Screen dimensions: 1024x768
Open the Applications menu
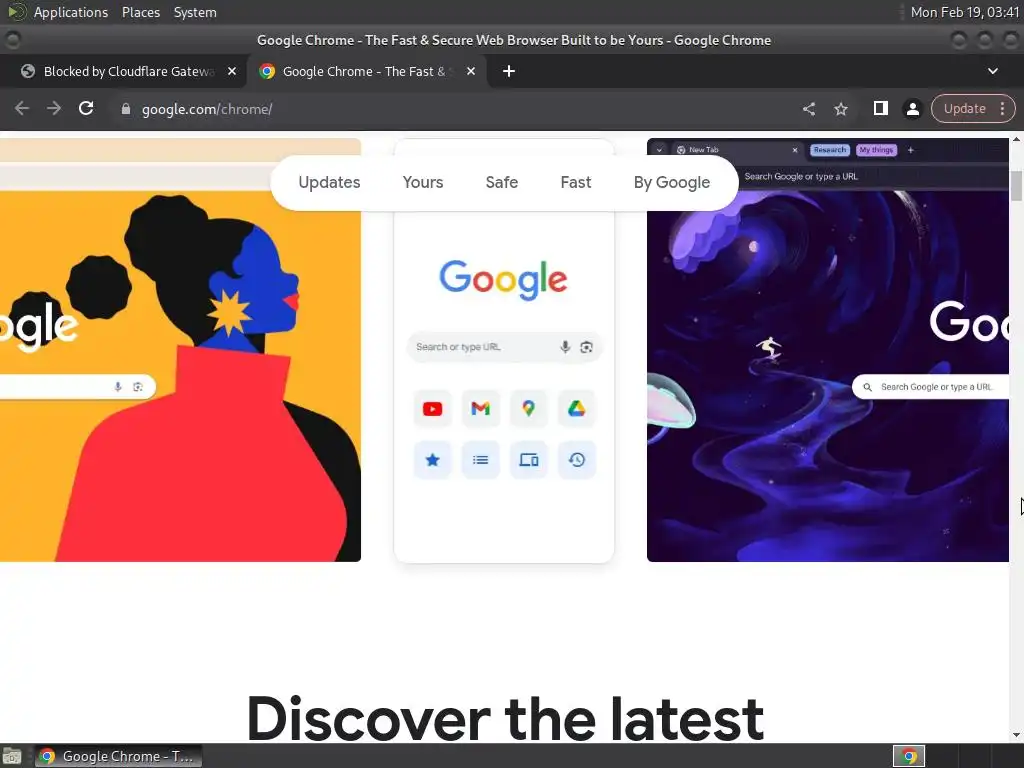coord(71,12)
